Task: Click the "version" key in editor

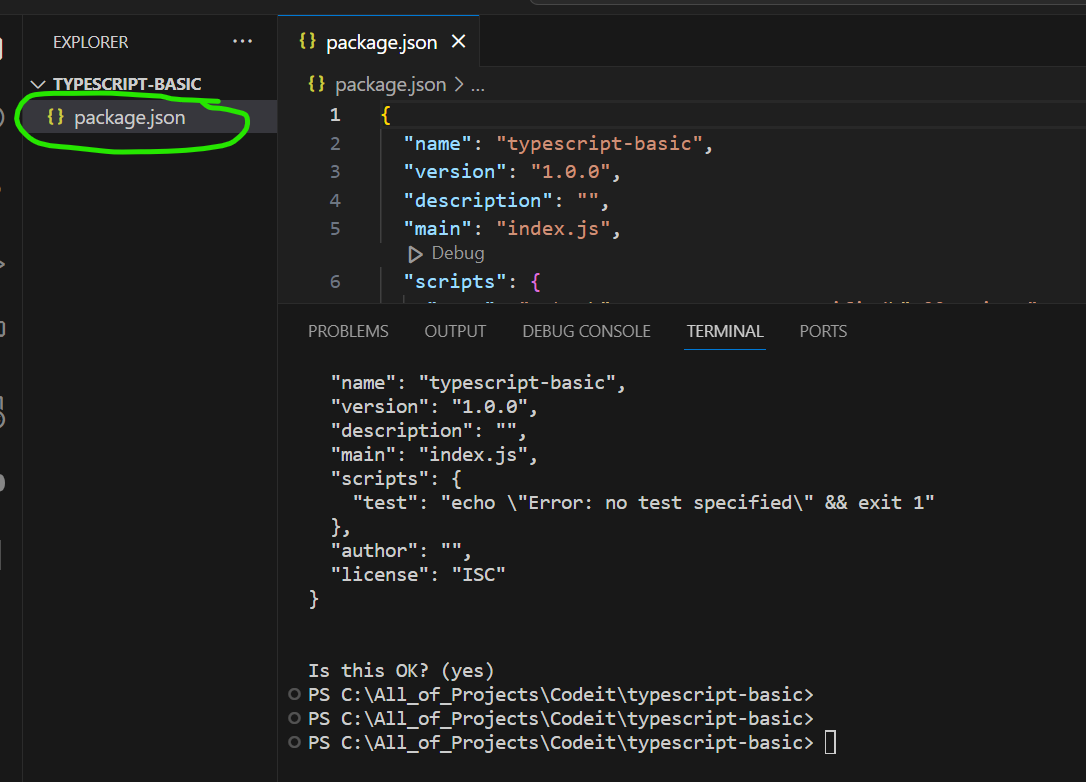Action: coord(455,172)
